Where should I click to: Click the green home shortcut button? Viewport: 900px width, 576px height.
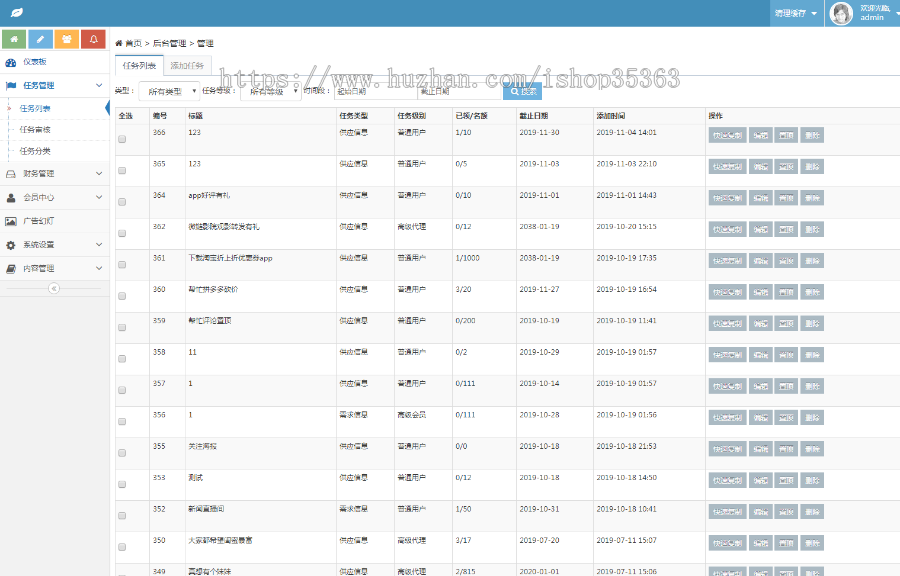[14, 40]
